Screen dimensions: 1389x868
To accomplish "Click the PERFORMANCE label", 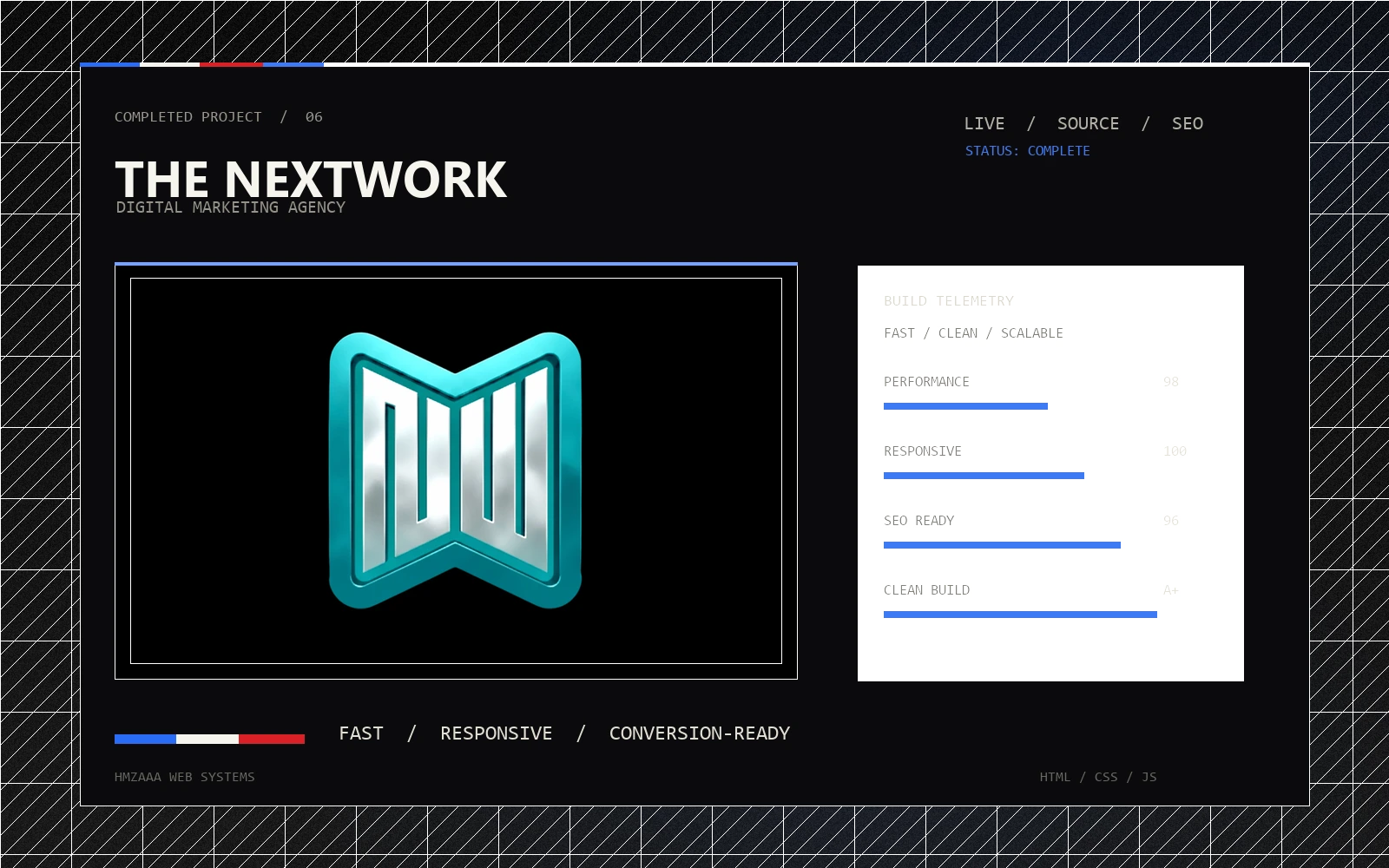I will (926, 382).
